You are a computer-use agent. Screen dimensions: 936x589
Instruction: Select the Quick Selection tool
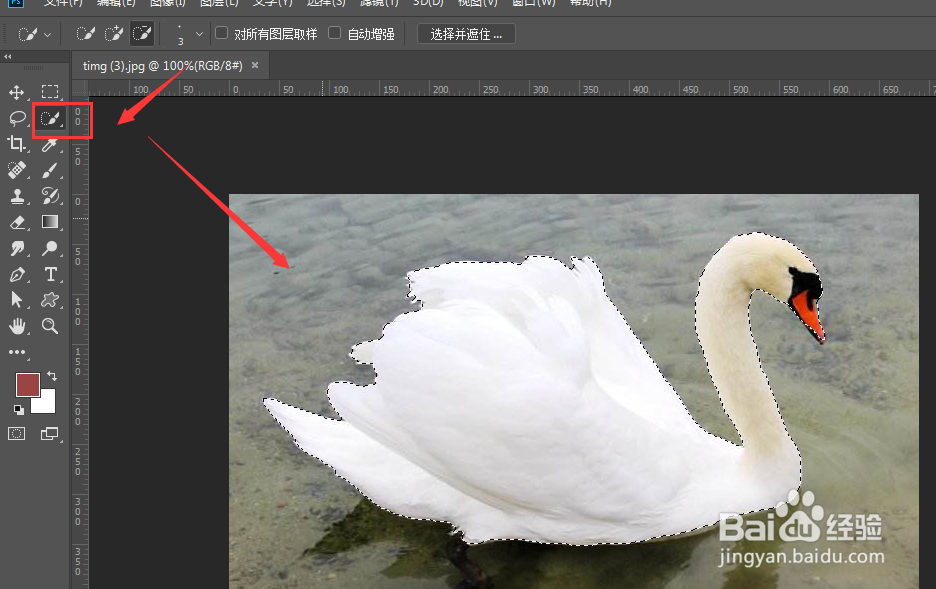[x=50, y=118]
